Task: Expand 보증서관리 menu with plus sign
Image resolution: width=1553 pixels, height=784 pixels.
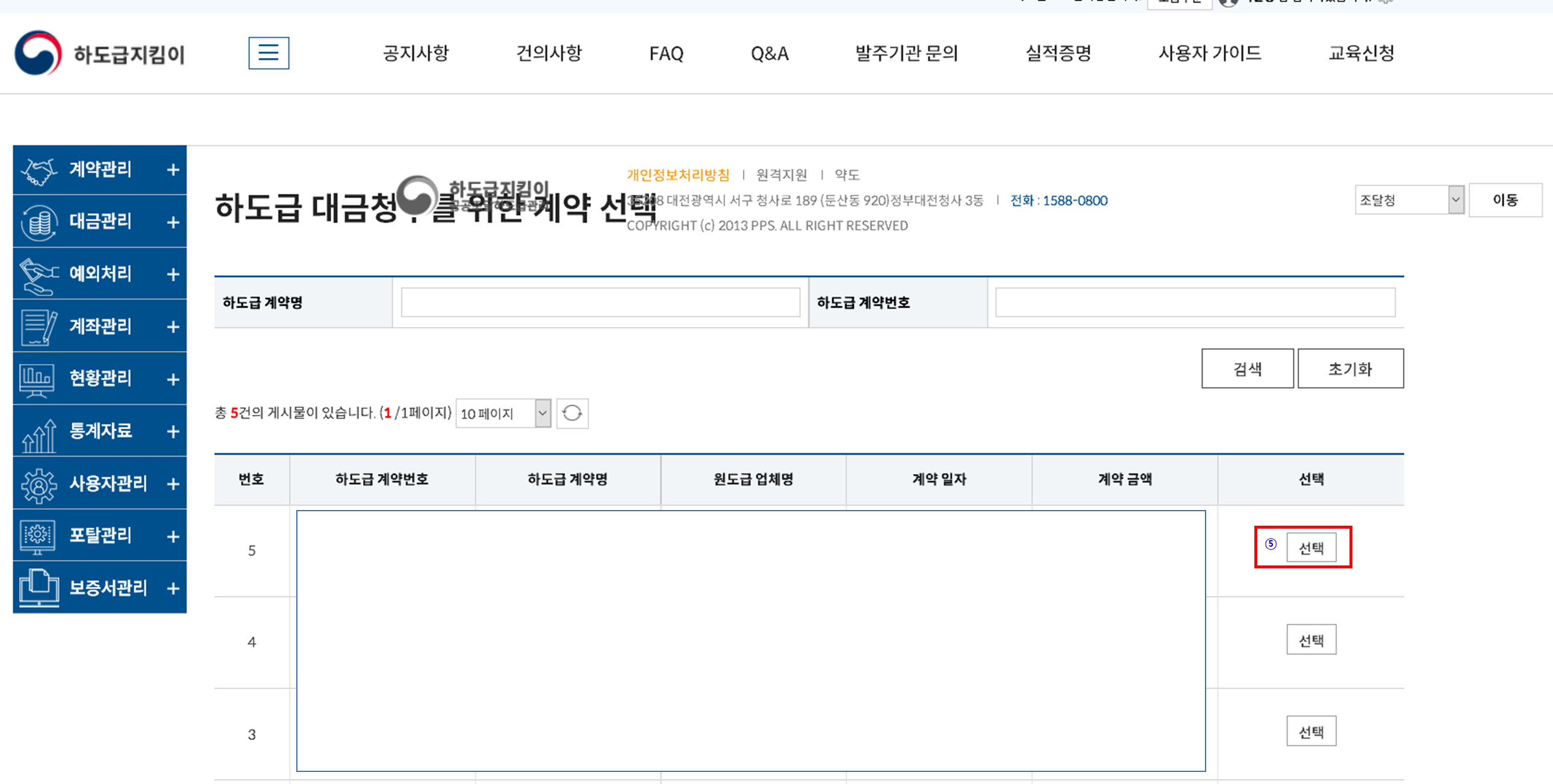Action: (x=173, y=589)
